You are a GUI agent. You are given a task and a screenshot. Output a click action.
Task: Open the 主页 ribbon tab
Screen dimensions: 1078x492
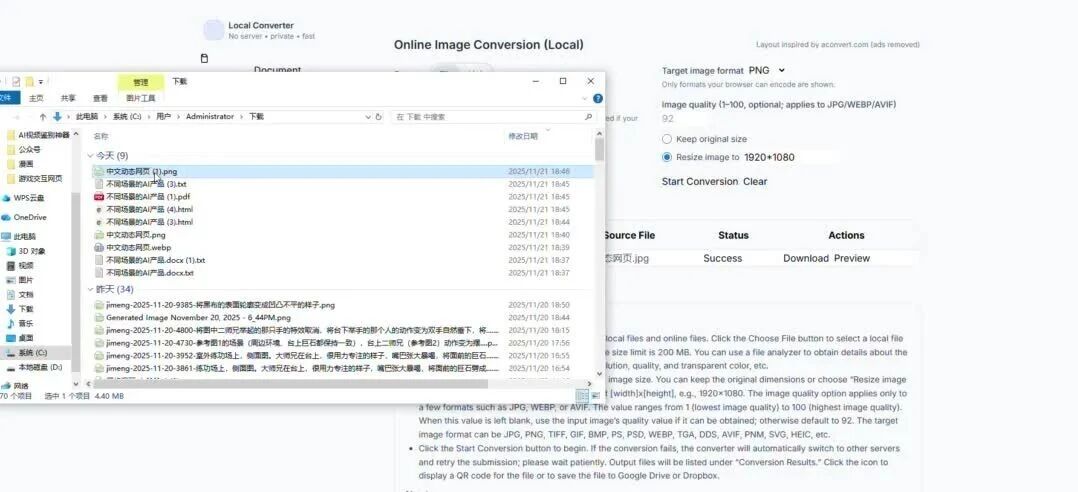36,99
